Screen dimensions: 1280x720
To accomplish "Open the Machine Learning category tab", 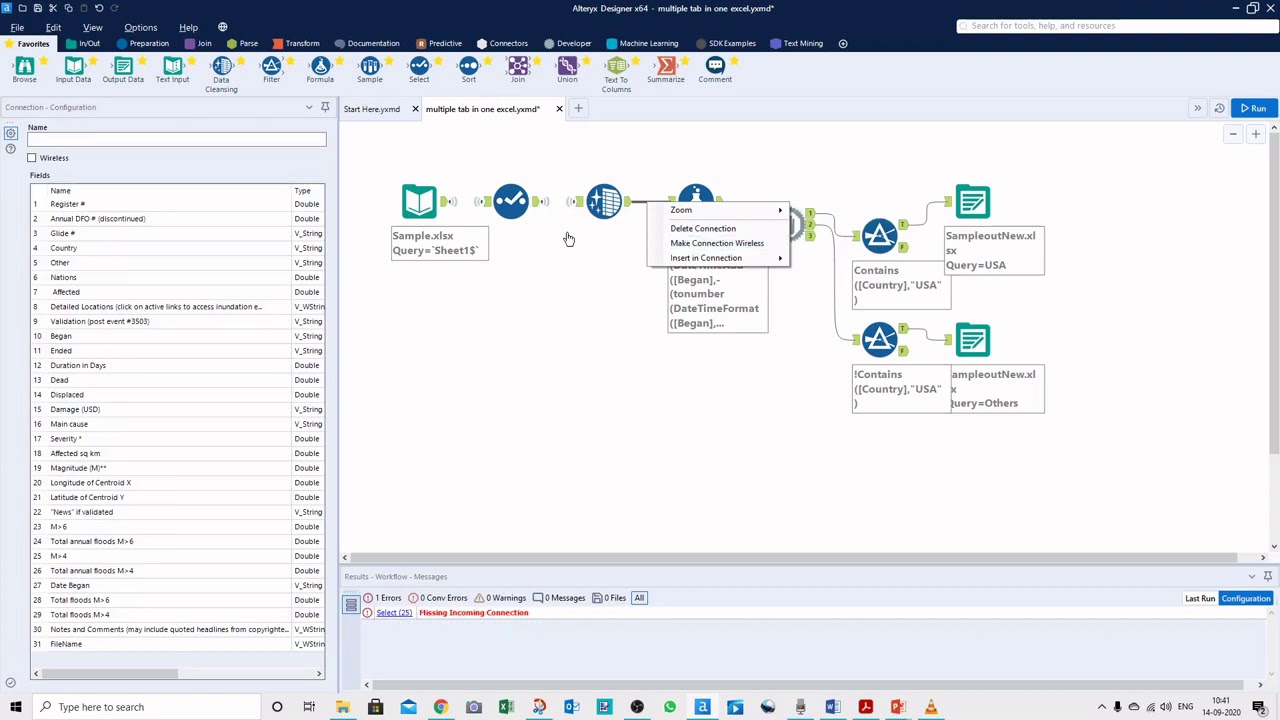I will click(642, 43).
